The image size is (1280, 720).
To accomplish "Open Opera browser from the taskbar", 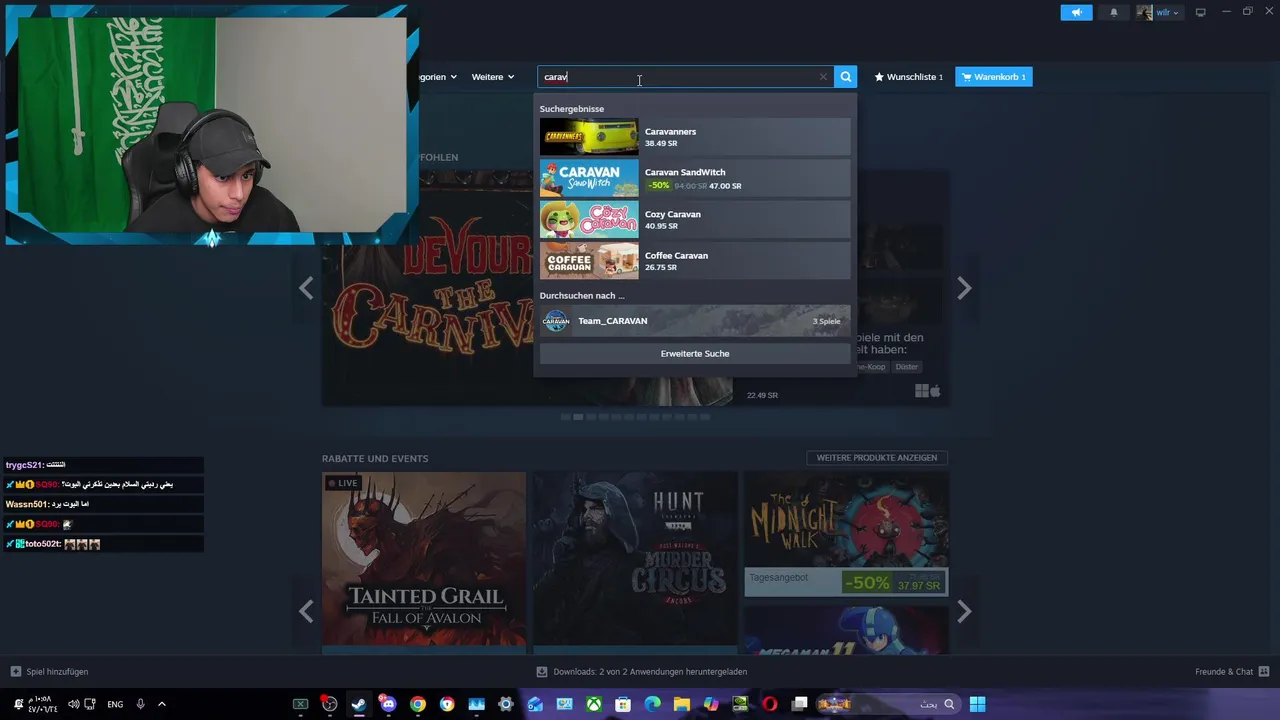I will tap(770, 704).
